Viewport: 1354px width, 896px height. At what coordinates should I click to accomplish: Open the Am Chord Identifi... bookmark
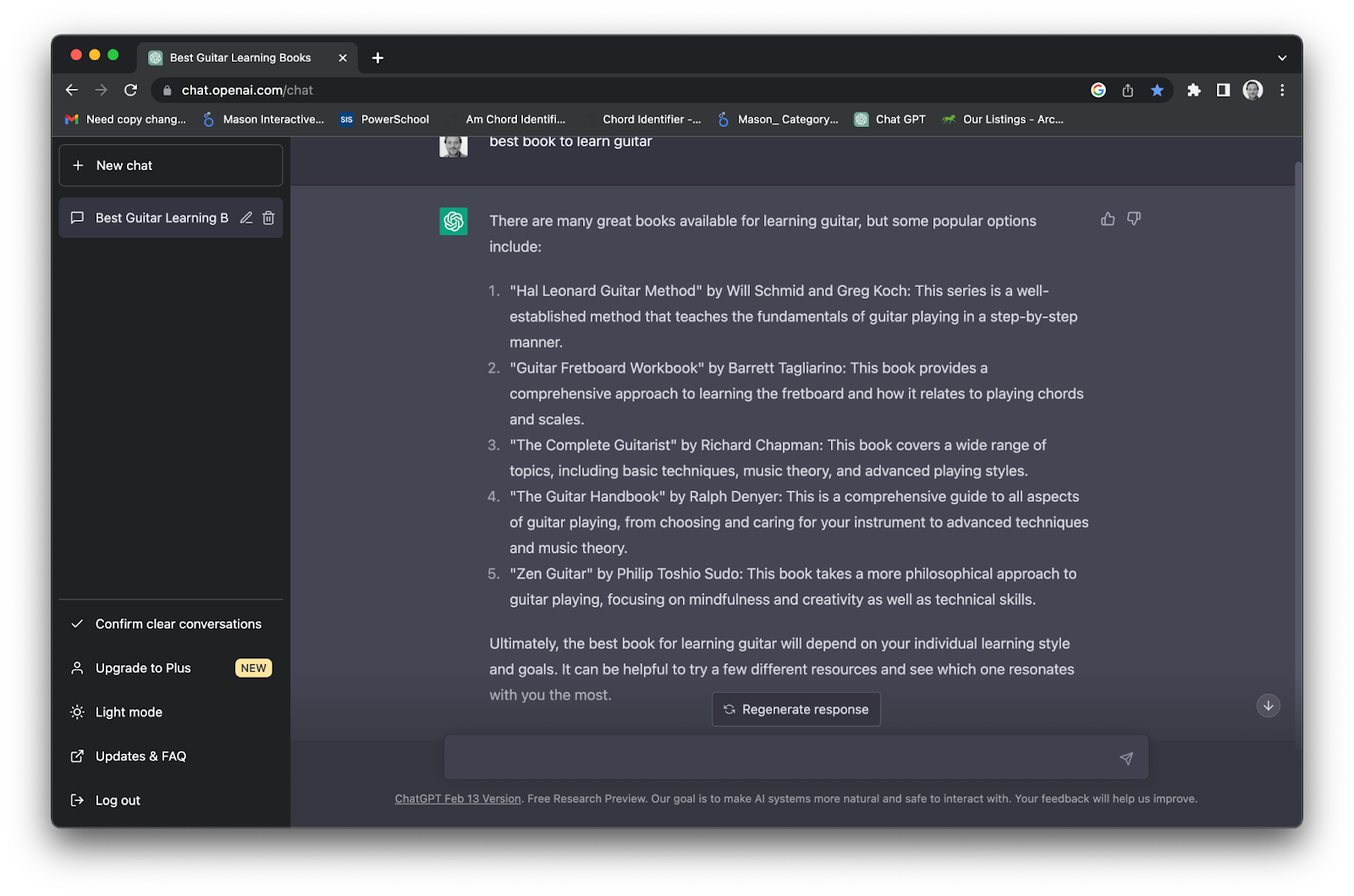tap(508, 119)
